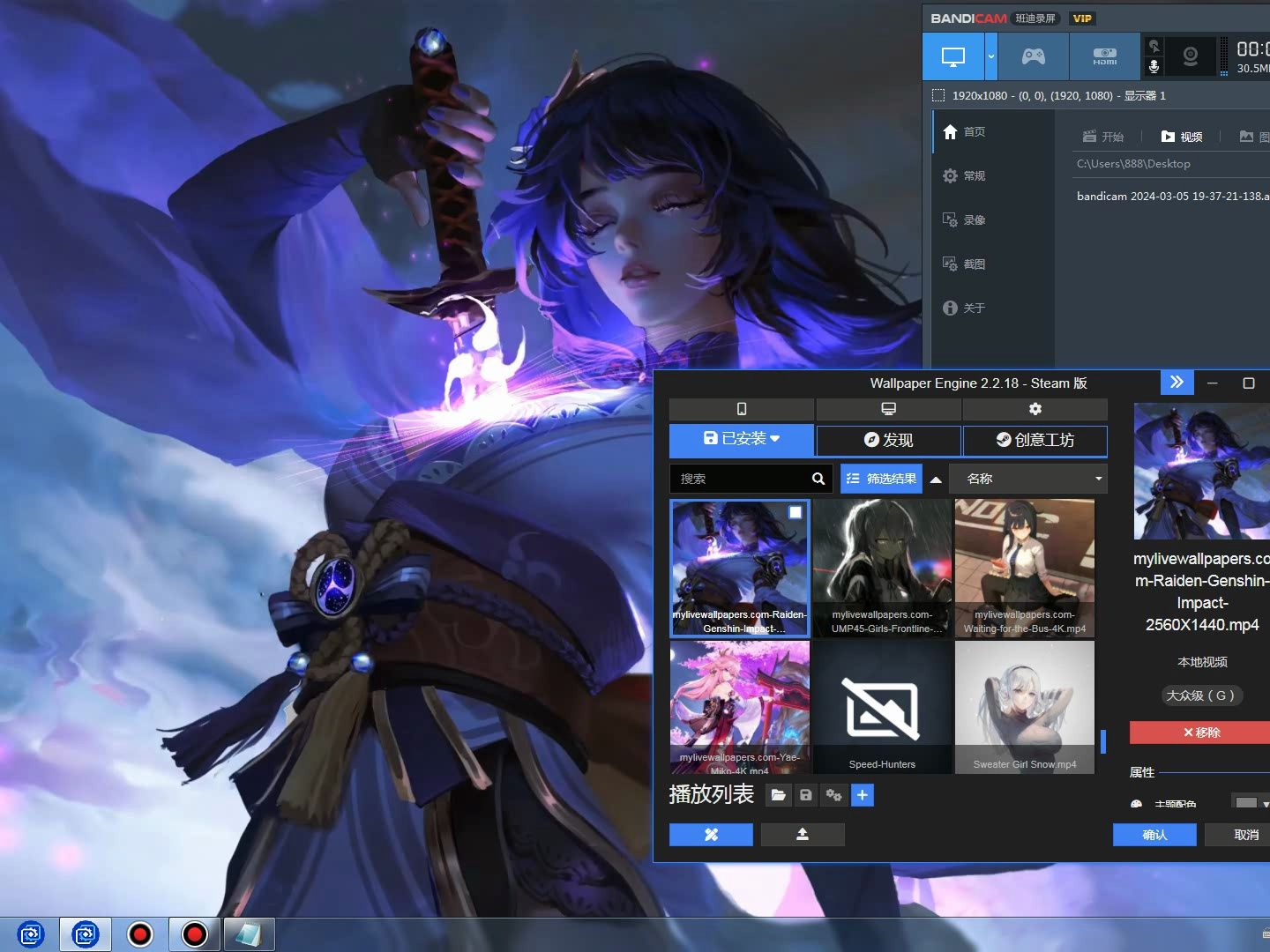Select the UMP45-Girls-Frontline wallpaper
Image resolution: width=1270 pixels, height=952 pixels.
tap(882, 569)
